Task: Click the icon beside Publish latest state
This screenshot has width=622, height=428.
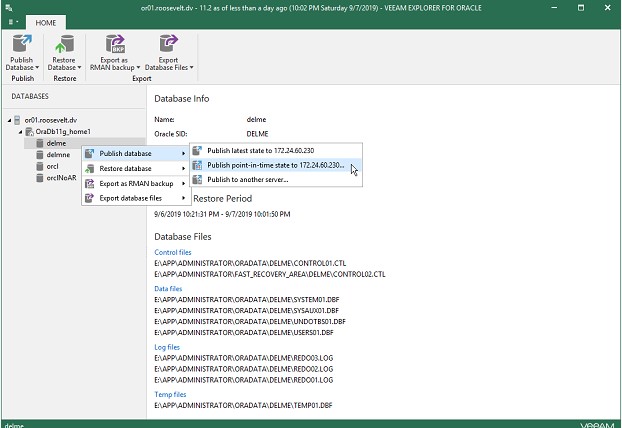Action: pos(197,150)
